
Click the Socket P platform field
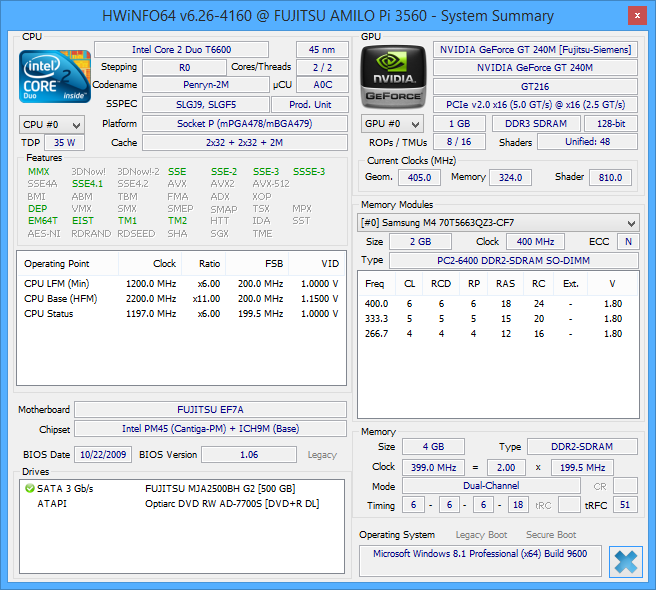(x=245, y=124)
